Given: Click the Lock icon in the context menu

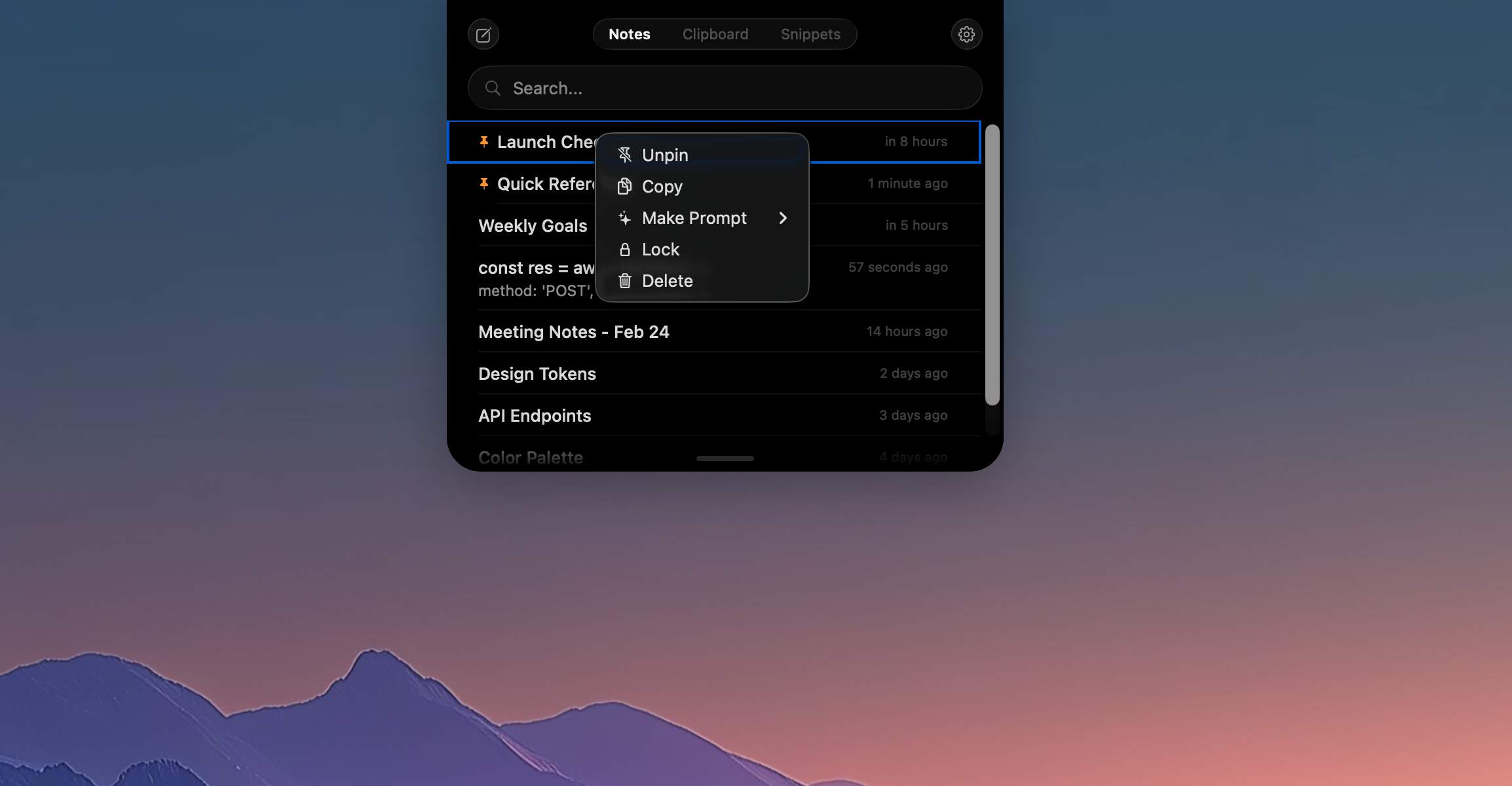Looking at the screenshot, I should coord(624,250).
